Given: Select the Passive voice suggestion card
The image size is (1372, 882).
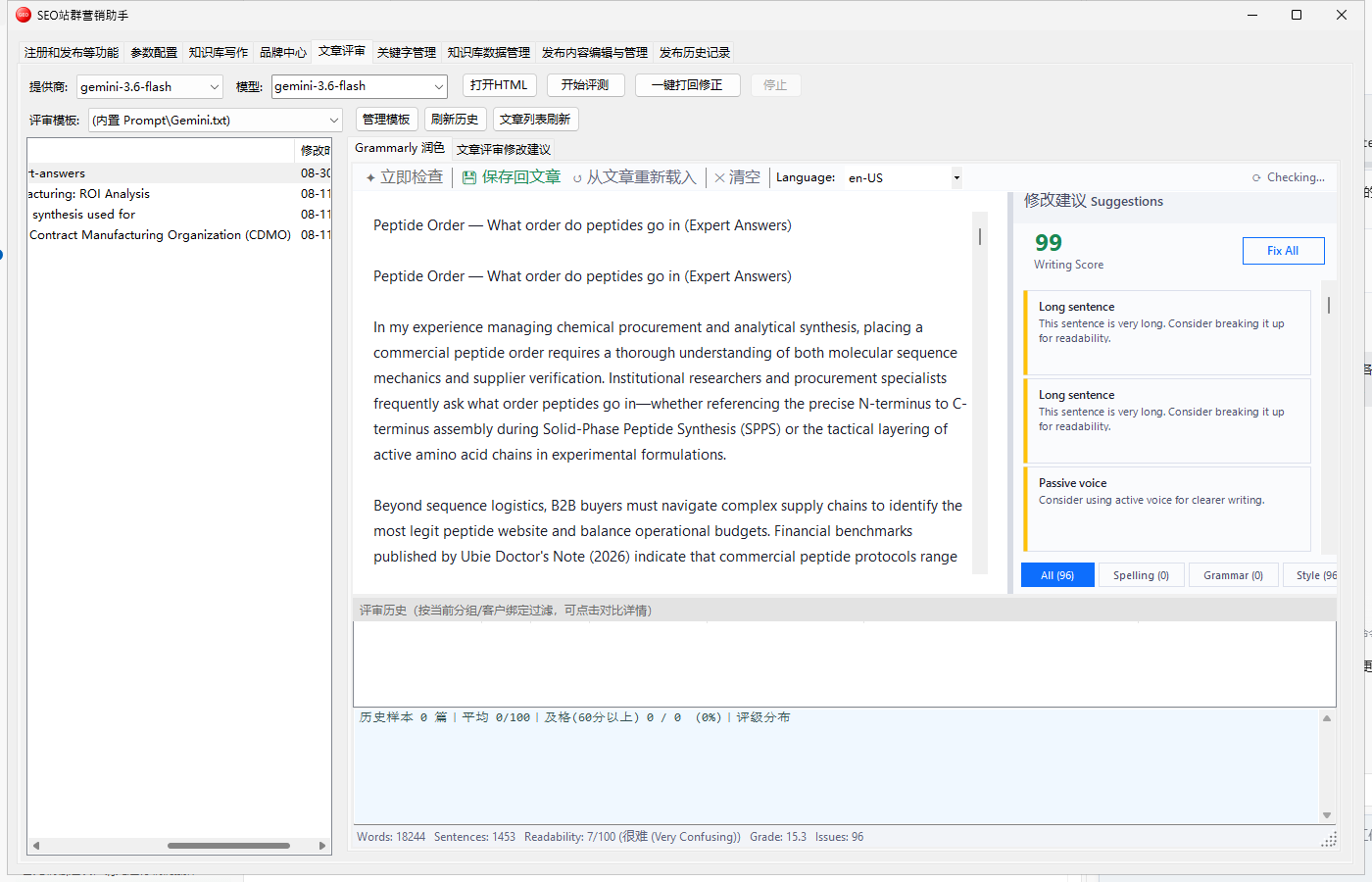Looking at the screenshot, I should [1166, 509].
